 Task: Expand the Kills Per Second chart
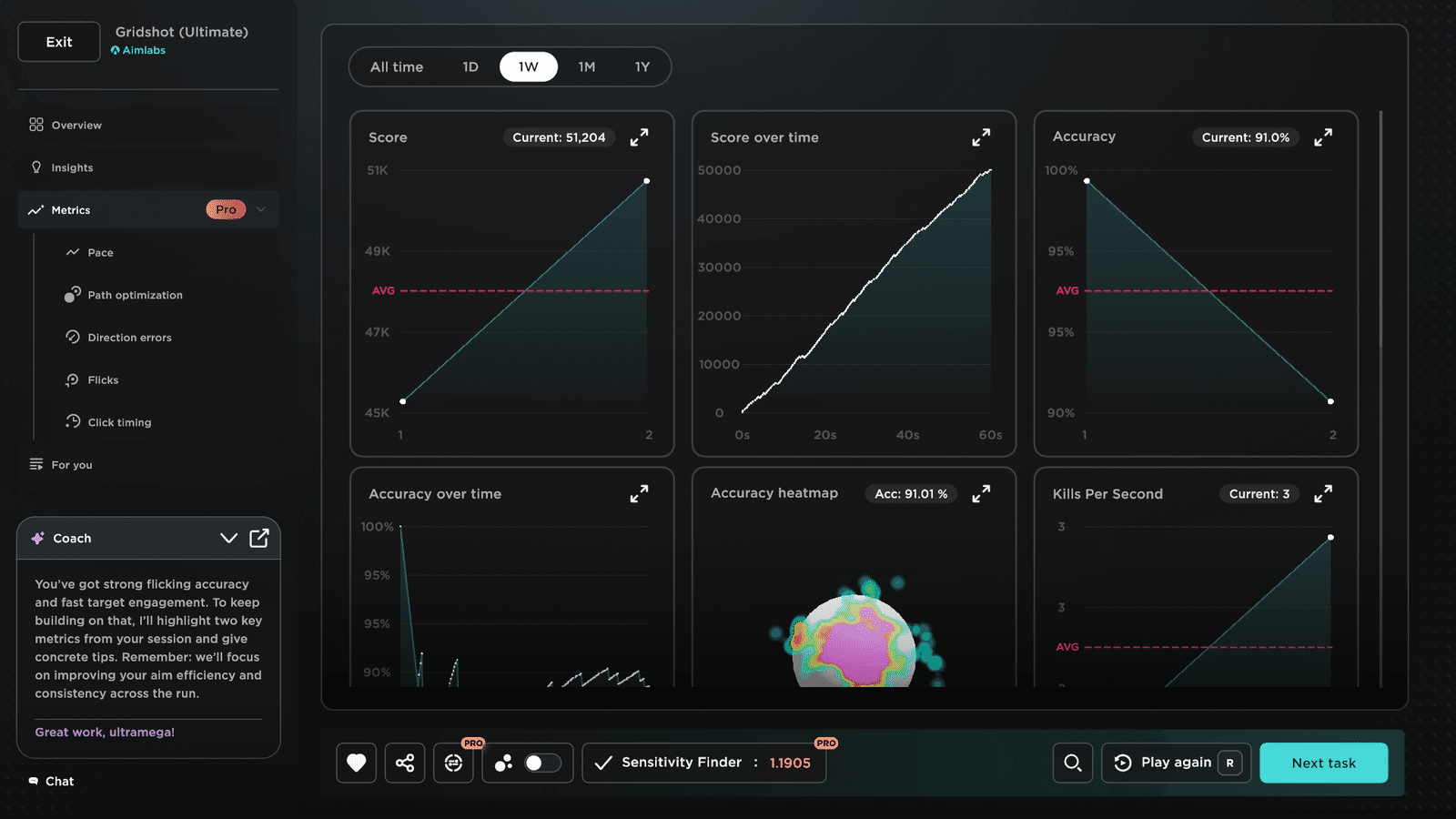point(1323,494)
